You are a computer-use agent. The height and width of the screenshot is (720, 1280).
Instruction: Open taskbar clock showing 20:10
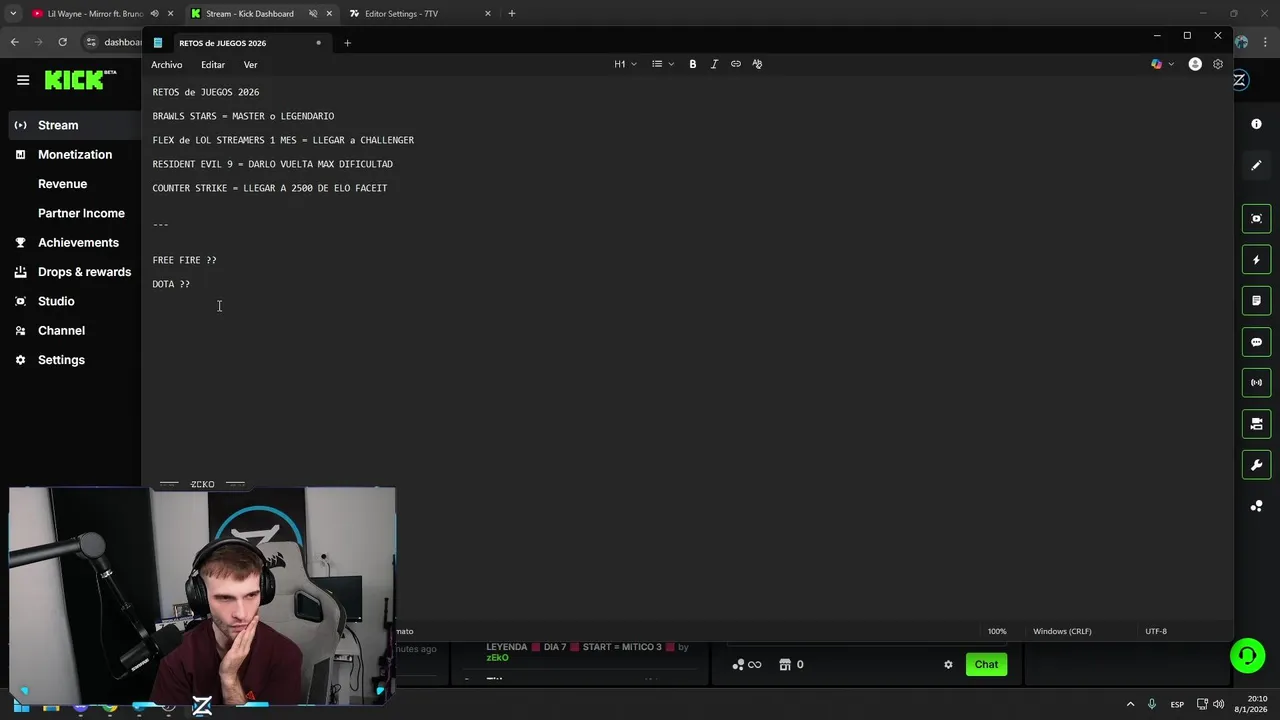[x=1251, y=704]
